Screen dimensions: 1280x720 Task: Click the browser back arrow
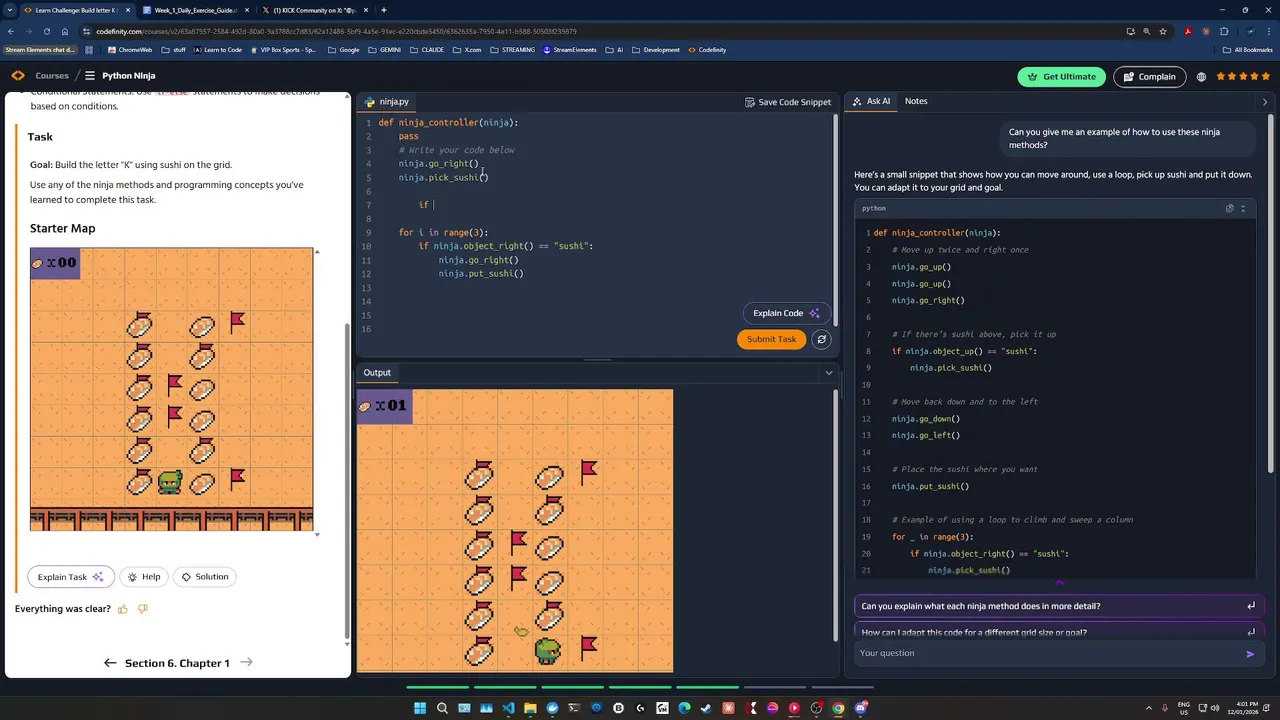11,31
